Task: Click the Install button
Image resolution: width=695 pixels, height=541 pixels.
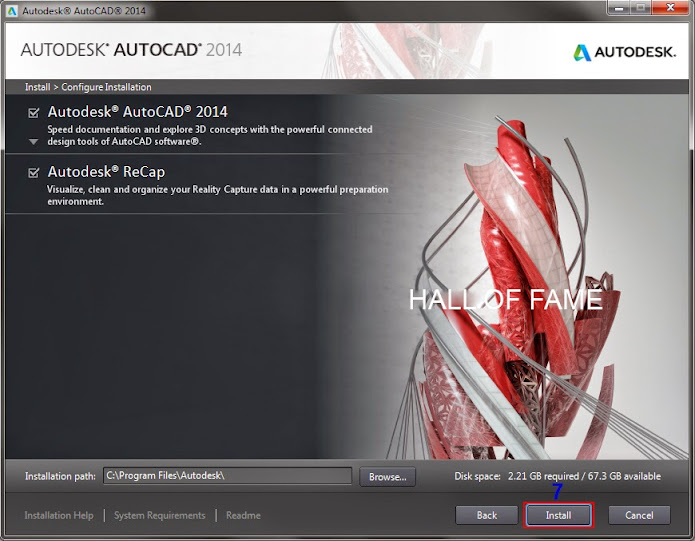Action: [558, 515]
